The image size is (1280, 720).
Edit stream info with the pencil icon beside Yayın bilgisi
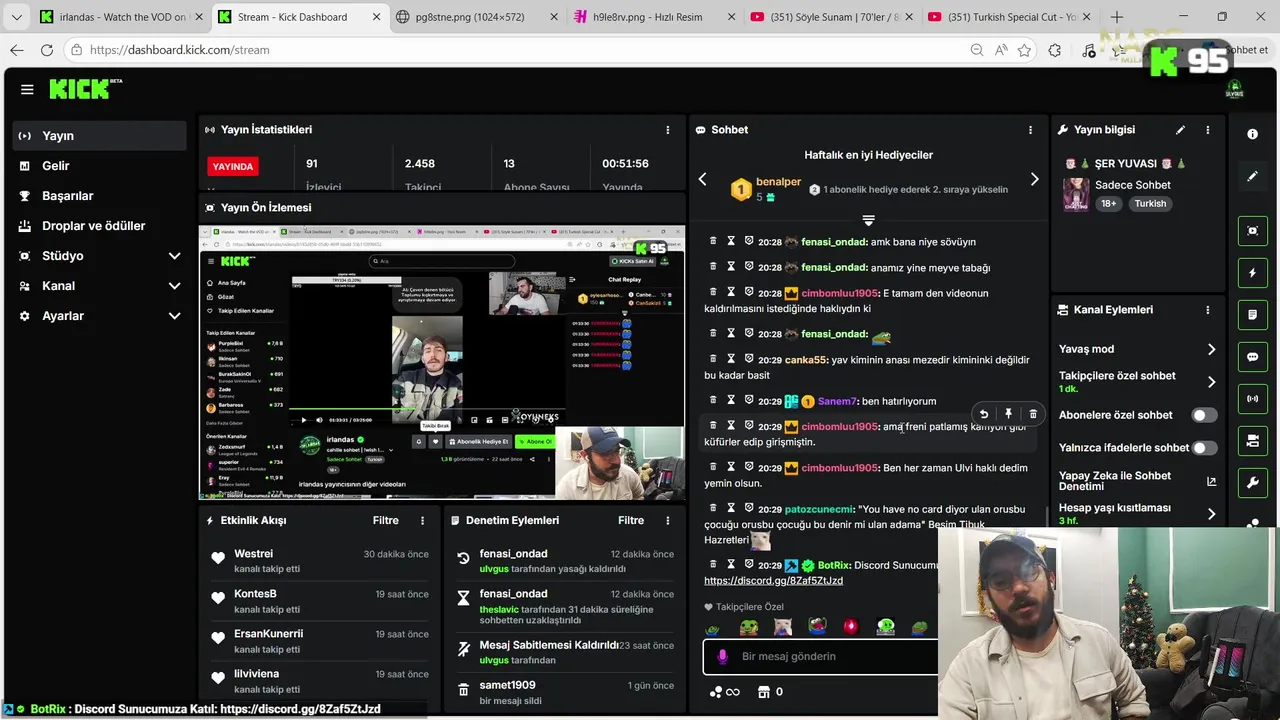click(1180, 130)
